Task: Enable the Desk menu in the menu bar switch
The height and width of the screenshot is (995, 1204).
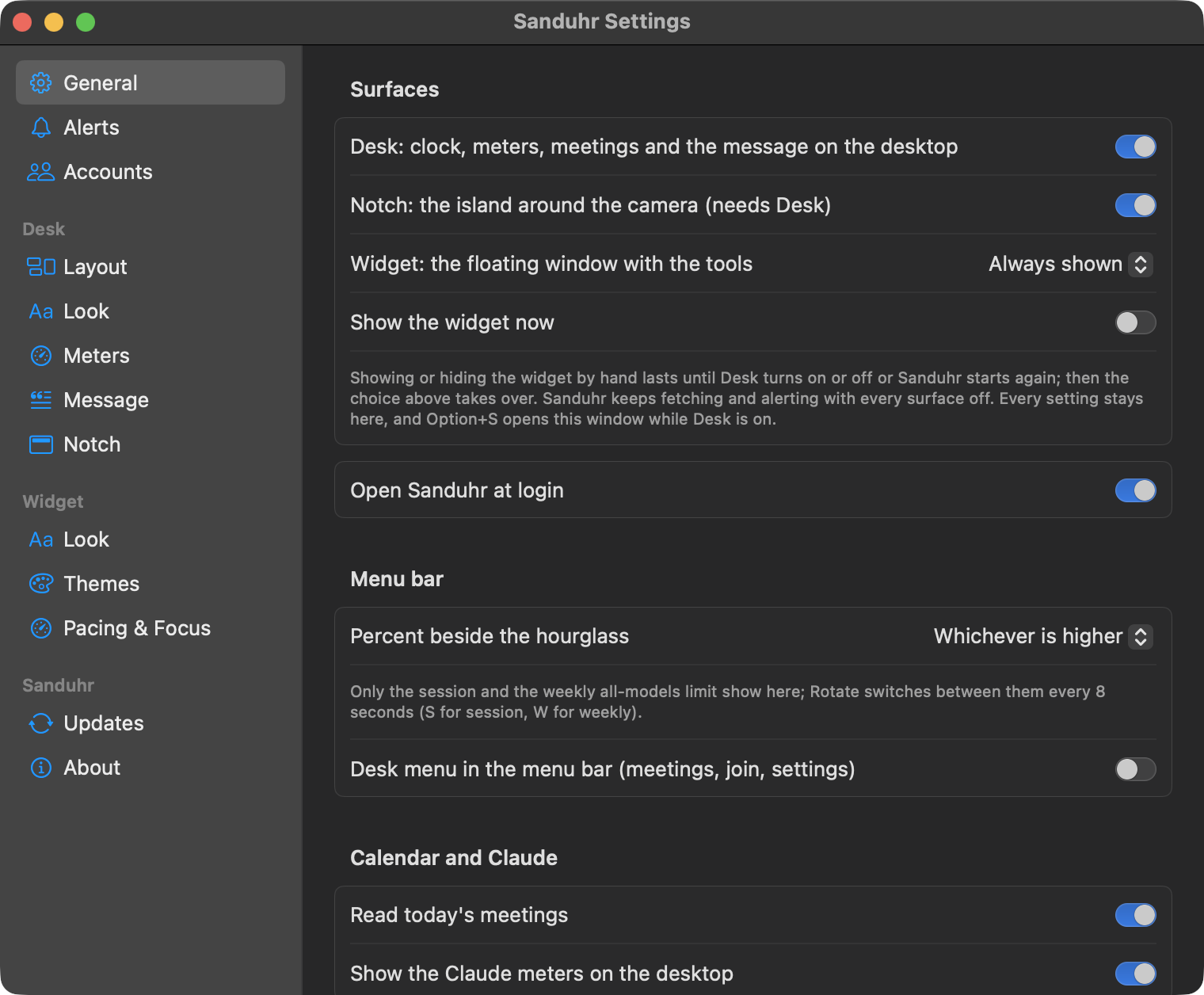Action: [x=1136, y=769]
